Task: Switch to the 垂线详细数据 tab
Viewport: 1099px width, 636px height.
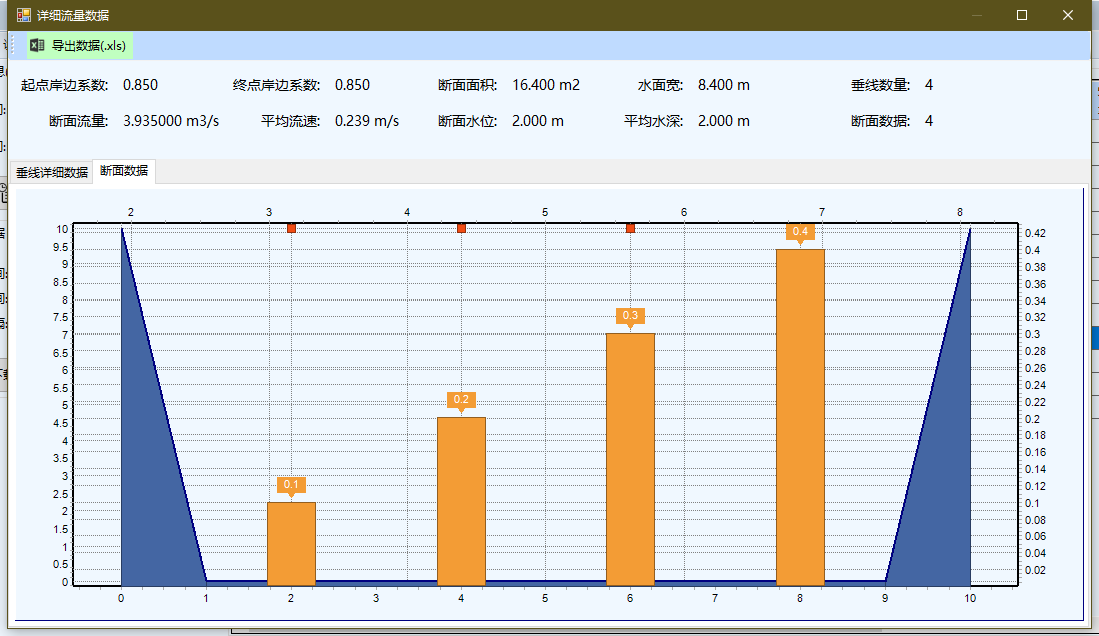Action: [52, 172]
